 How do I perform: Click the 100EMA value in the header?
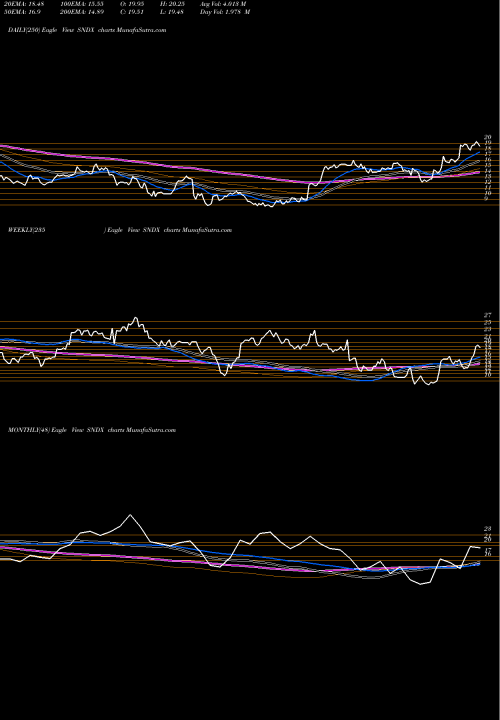(x=84, y=4)
